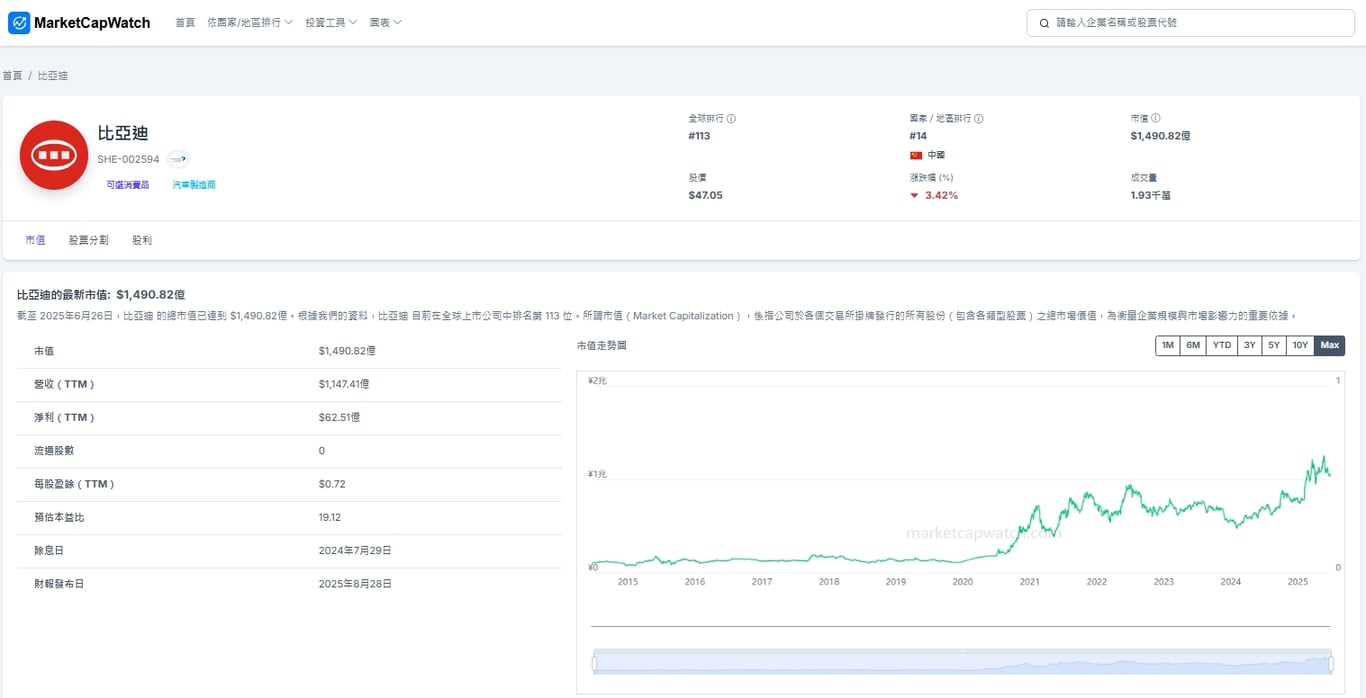Click the 淨利（TTM）row label
This screenshot has height=698, width=1366.
65,417
